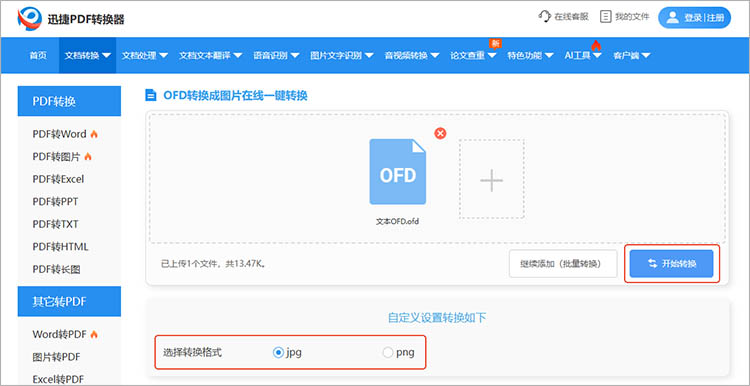Click the document icon beside the page title
The height and width of the screenshot is (386, 750).
click(x=151, y=95)
